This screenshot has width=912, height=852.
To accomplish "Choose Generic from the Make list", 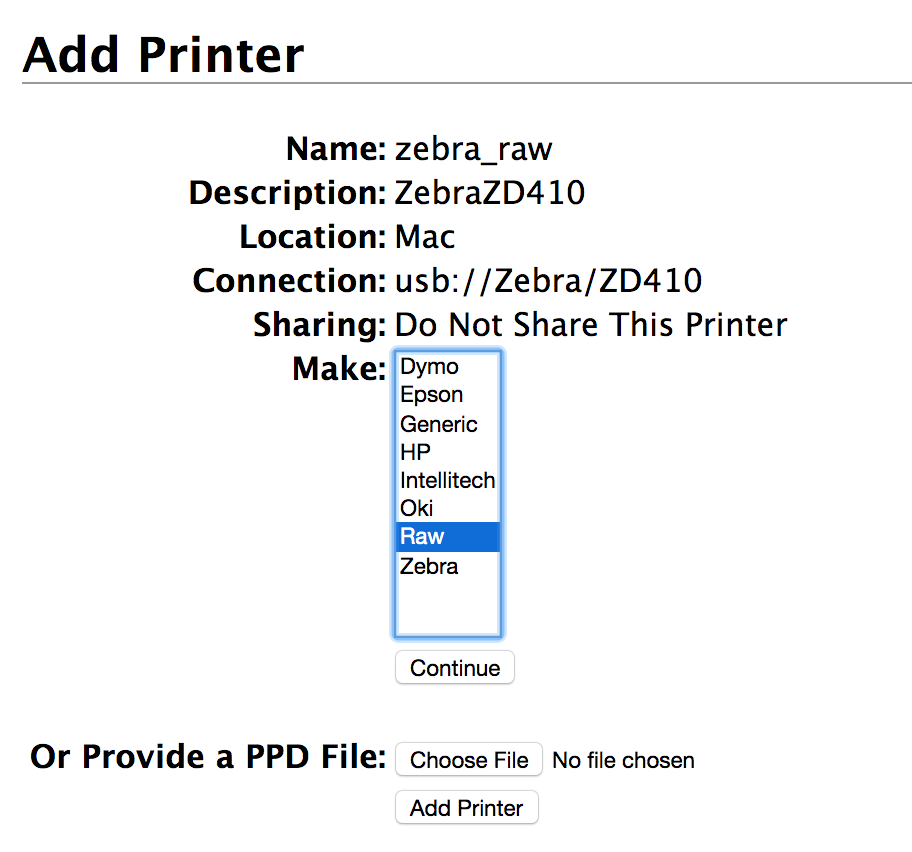I will 438,424.
